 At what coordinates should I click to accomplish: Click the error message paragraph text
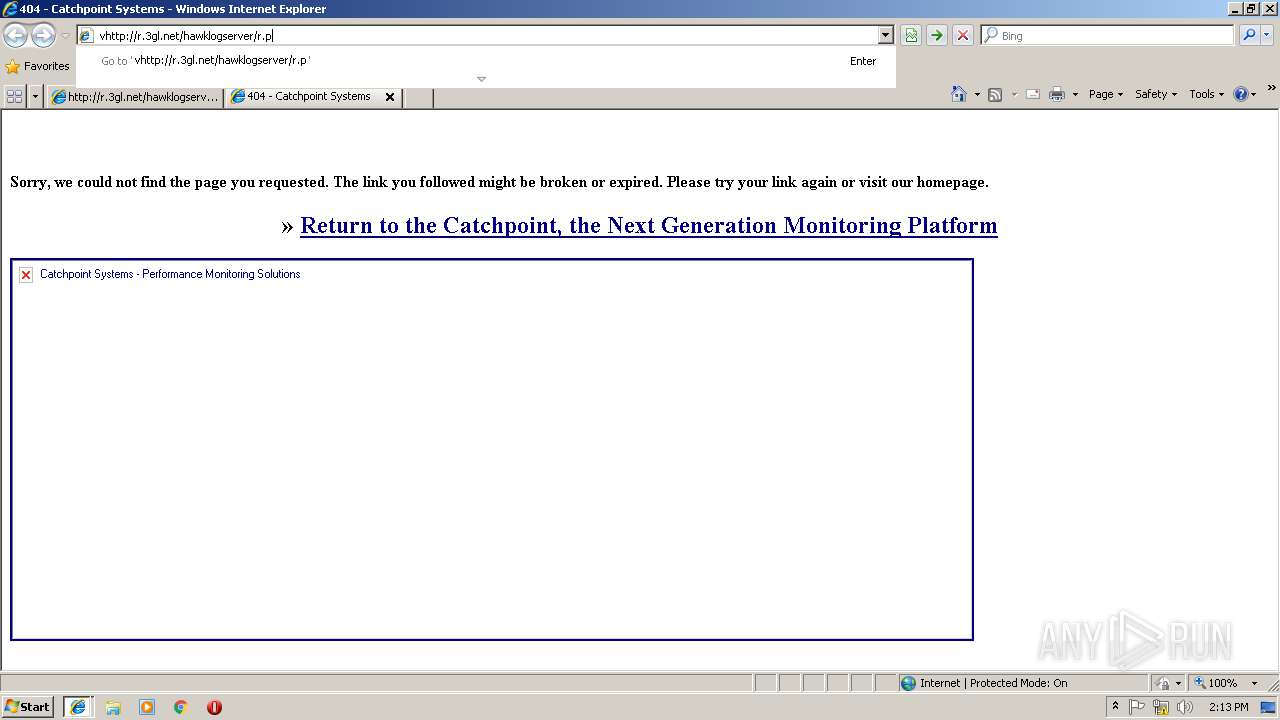[x=499, y=182]
